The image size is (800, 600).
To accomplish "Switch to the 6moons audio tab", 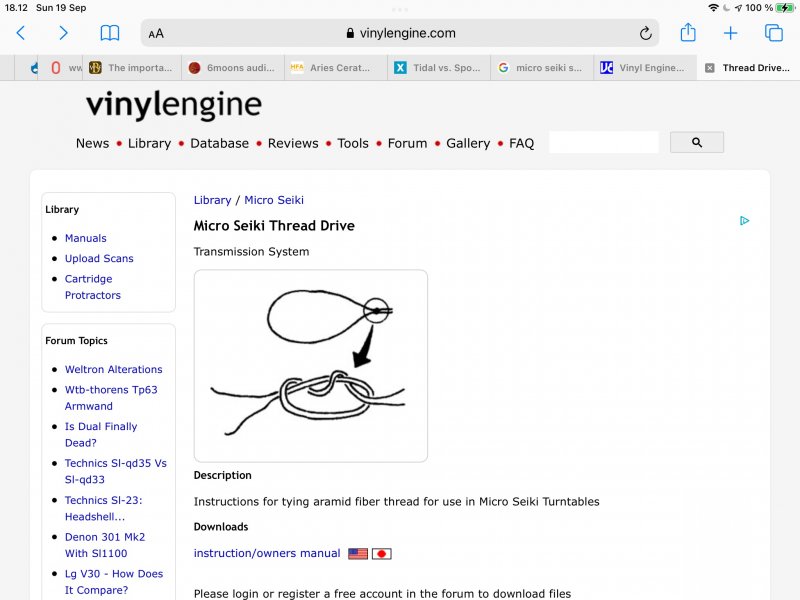I will click(233, 68).
